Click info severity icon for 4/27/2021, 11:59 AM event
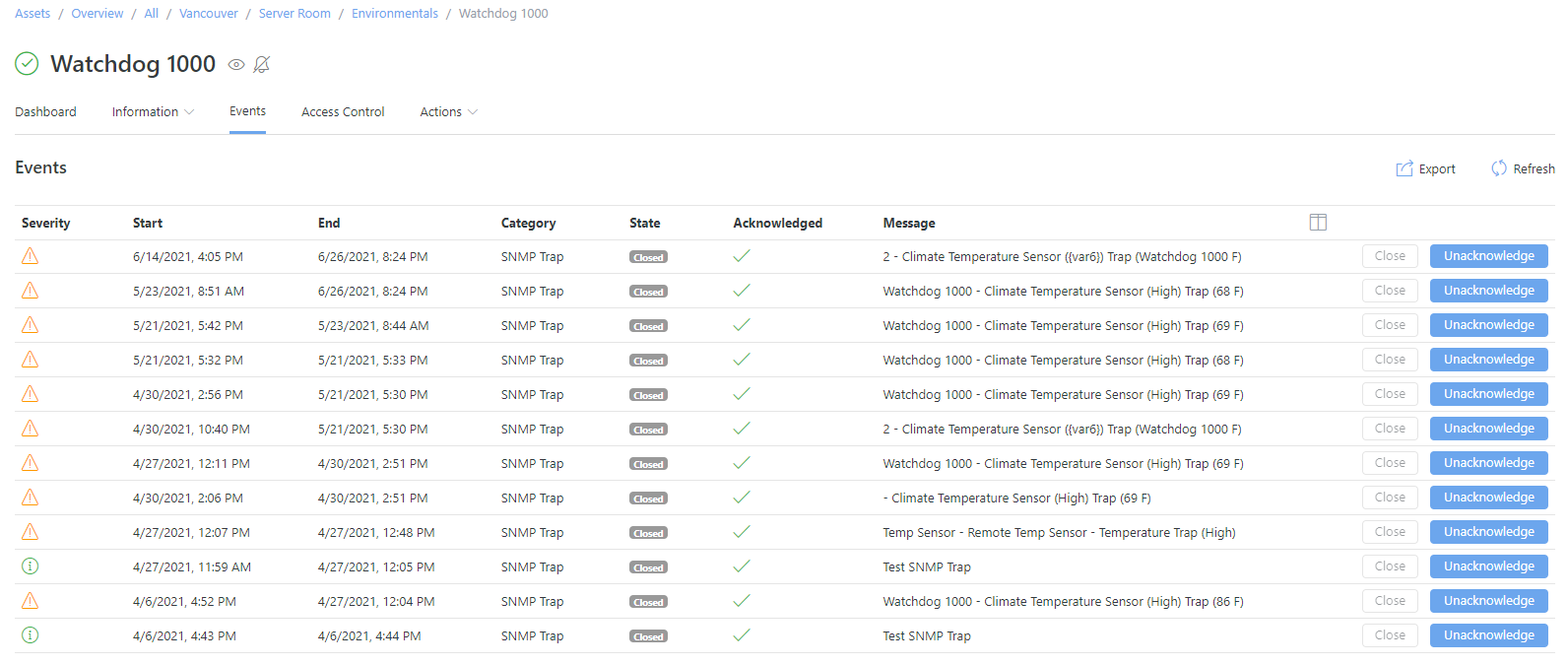Image resolution: width=1568 pixels, height=665 pixels. (x=31, y=566)
